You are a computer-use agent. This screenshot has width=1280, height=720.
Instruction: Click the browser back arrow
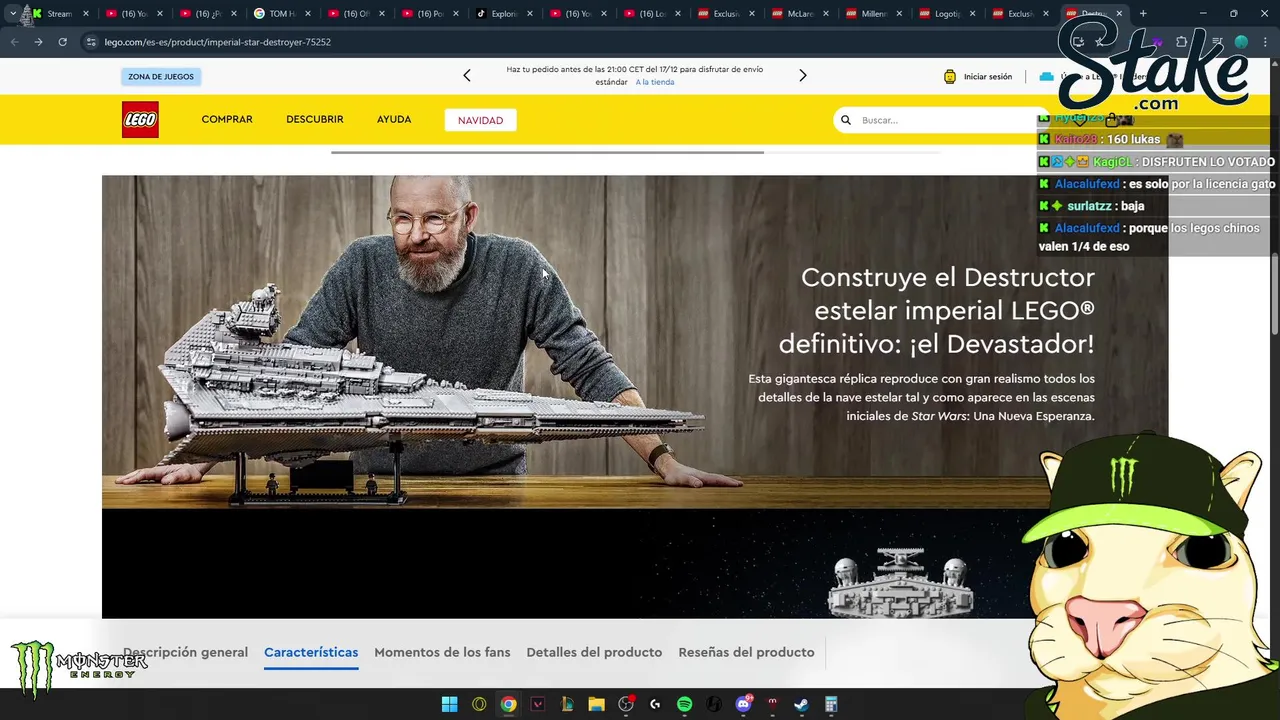pos(14,42)
